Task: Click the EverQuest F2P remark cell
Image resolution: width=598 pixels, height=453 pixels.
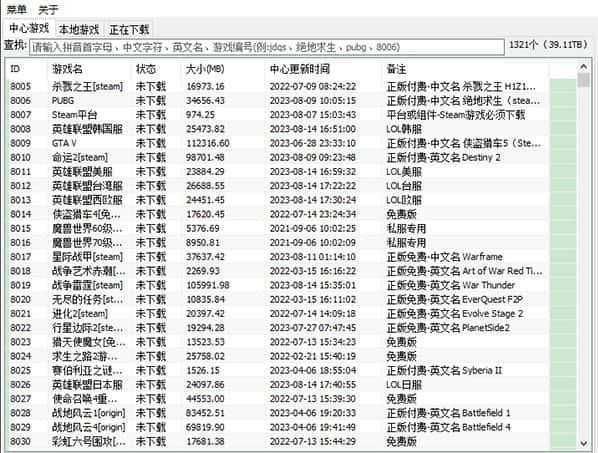Action: 455,299
